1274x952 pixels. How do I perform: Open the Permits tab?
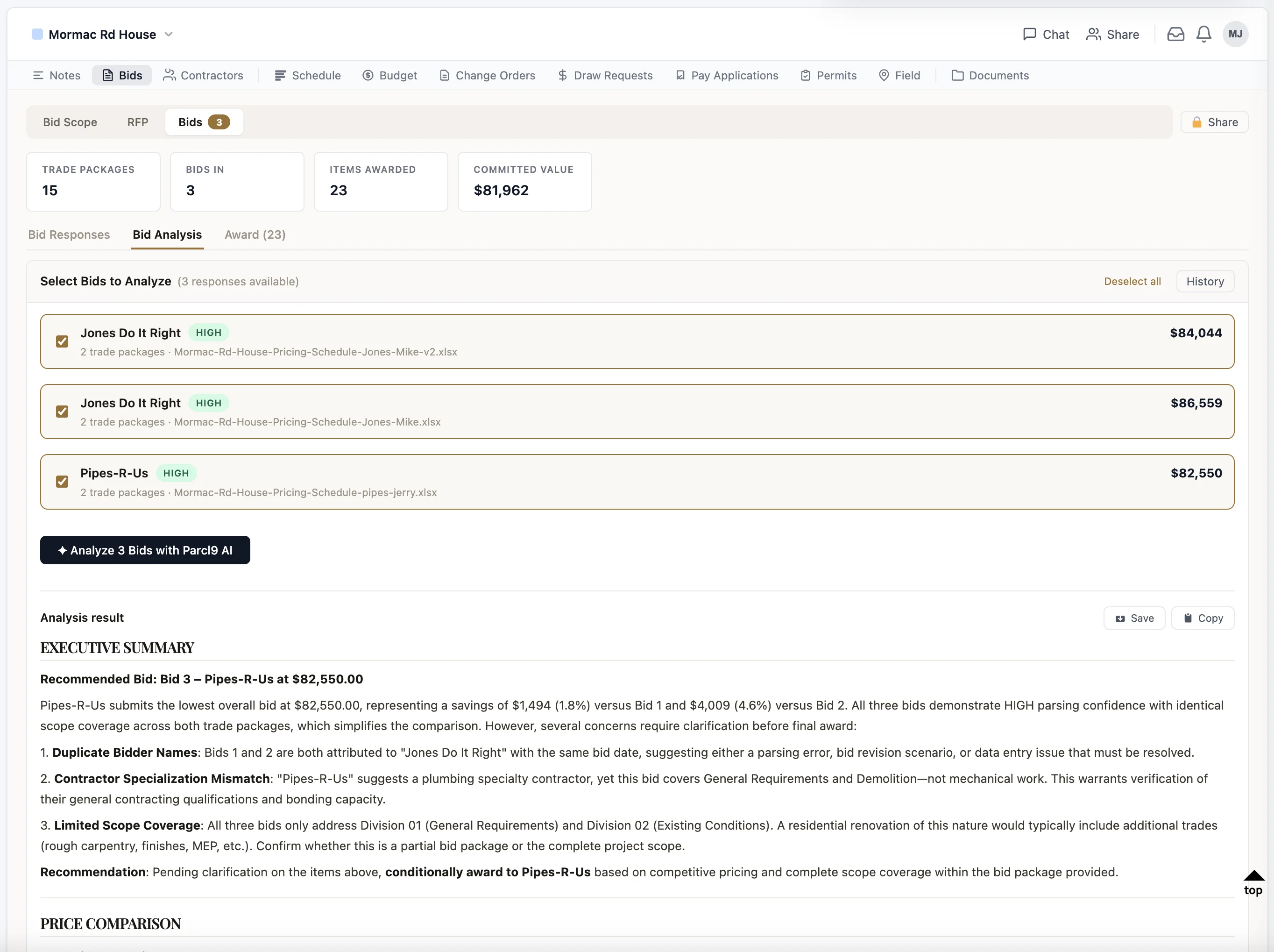tap(828, 76)
